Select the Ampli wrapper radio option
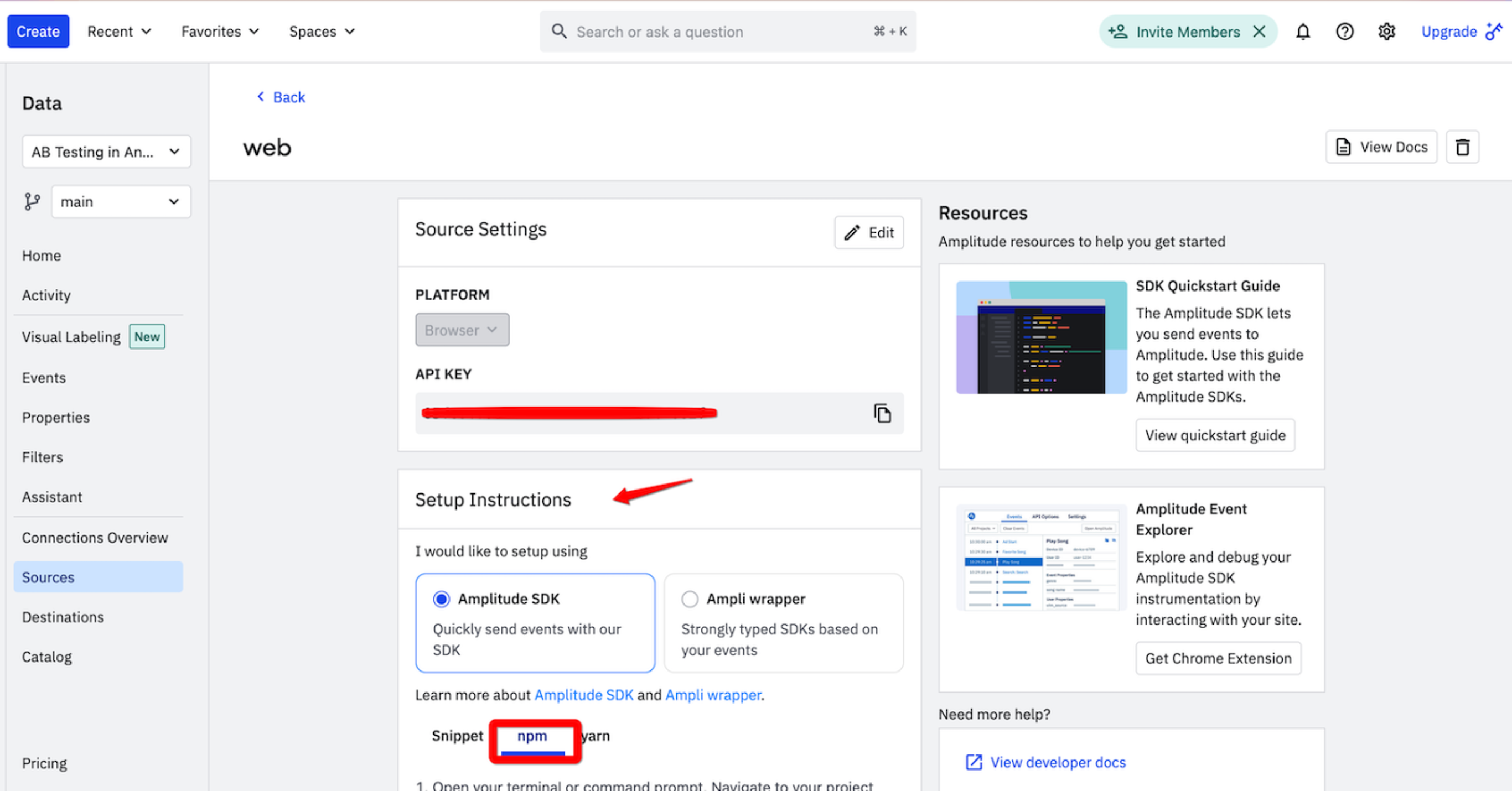The width and height of the screenshot is (1512, 791). (x=690, y=599)
